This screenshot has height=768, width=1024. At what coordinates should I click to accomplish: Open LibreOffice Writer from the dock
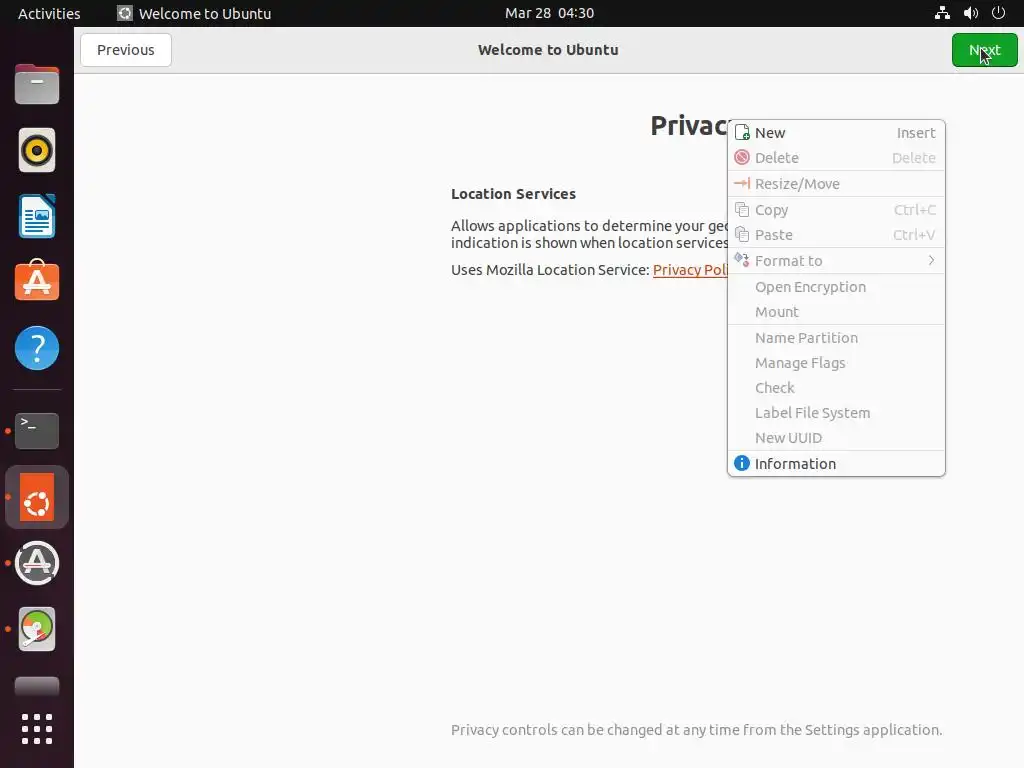(37, 216)
